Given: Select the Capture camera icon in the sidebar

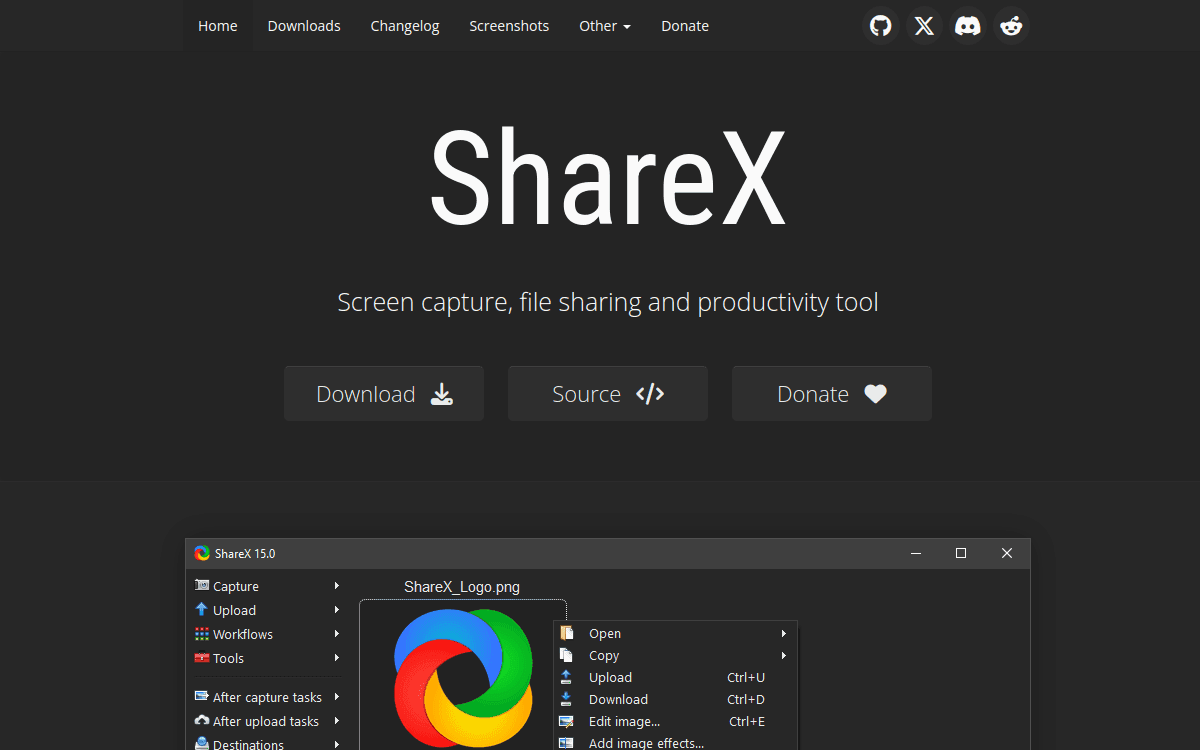Looking at the screenshot, I should click(x=202, y=586).
